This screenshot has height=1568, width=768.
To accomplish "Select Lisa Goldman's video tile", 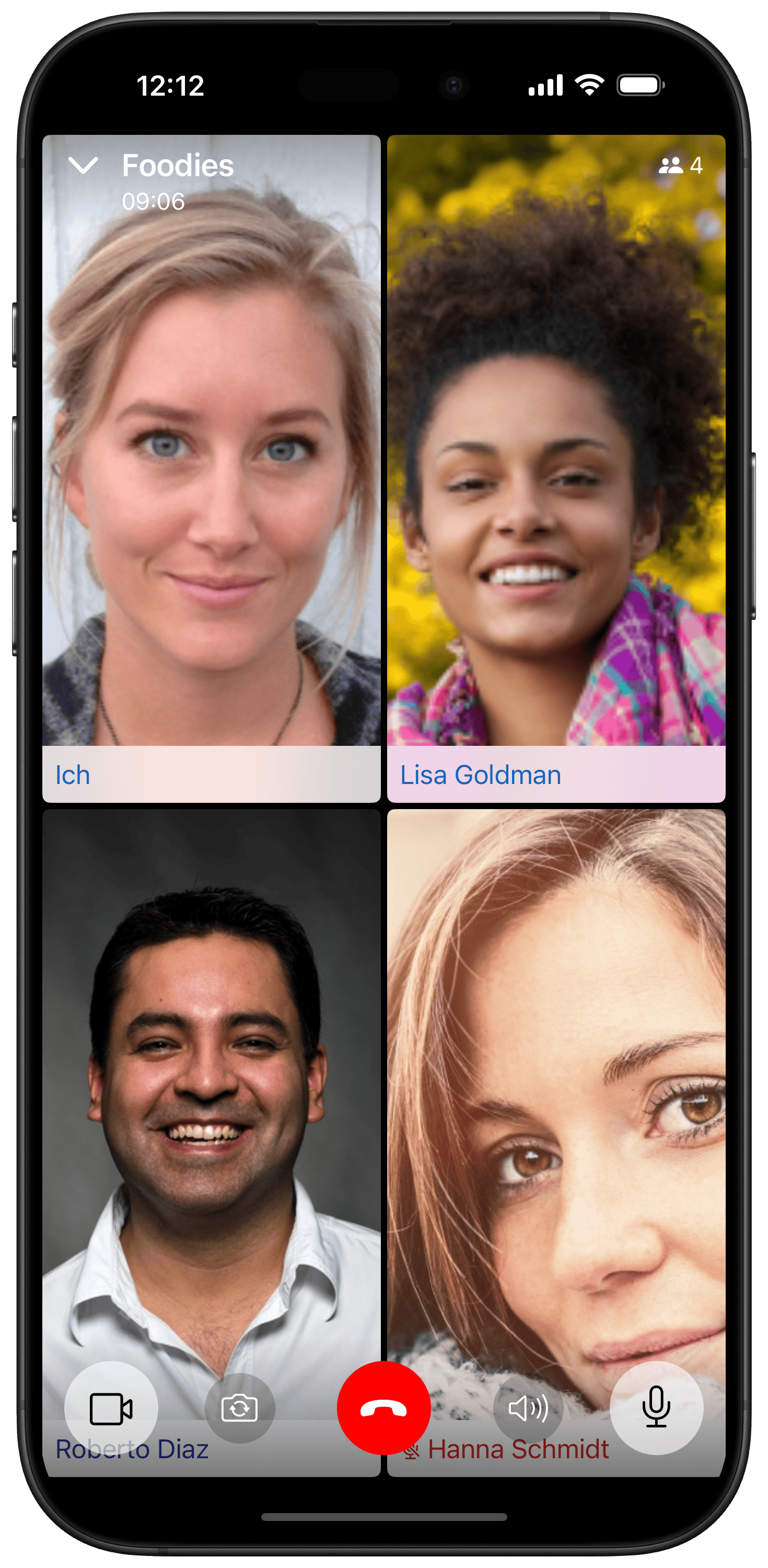I will (556, 469).
